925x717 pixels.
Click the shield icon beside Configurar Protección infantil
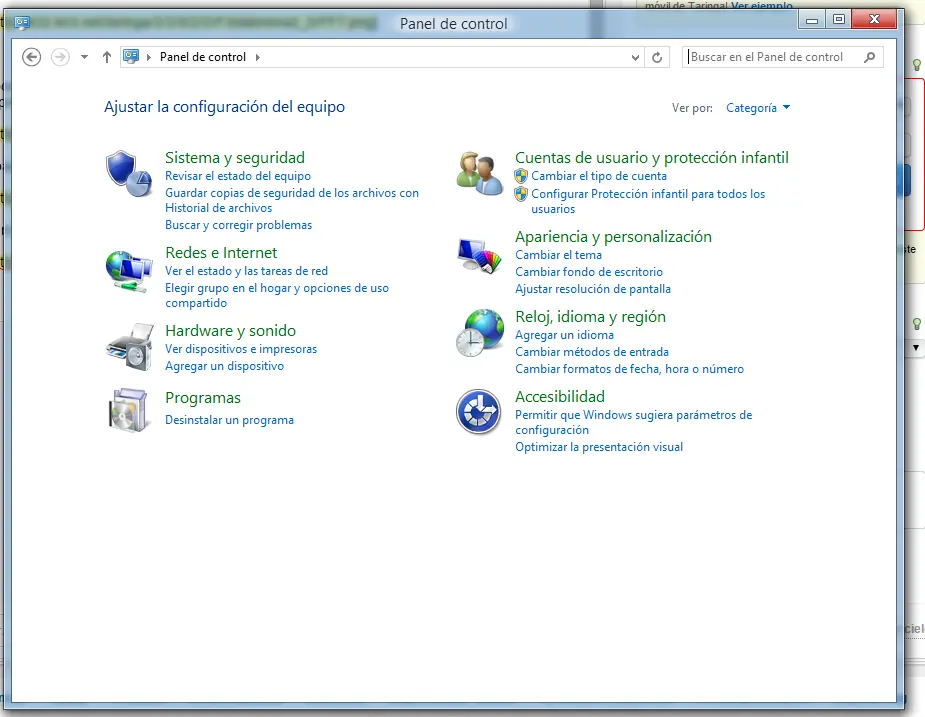coord(521,194)
